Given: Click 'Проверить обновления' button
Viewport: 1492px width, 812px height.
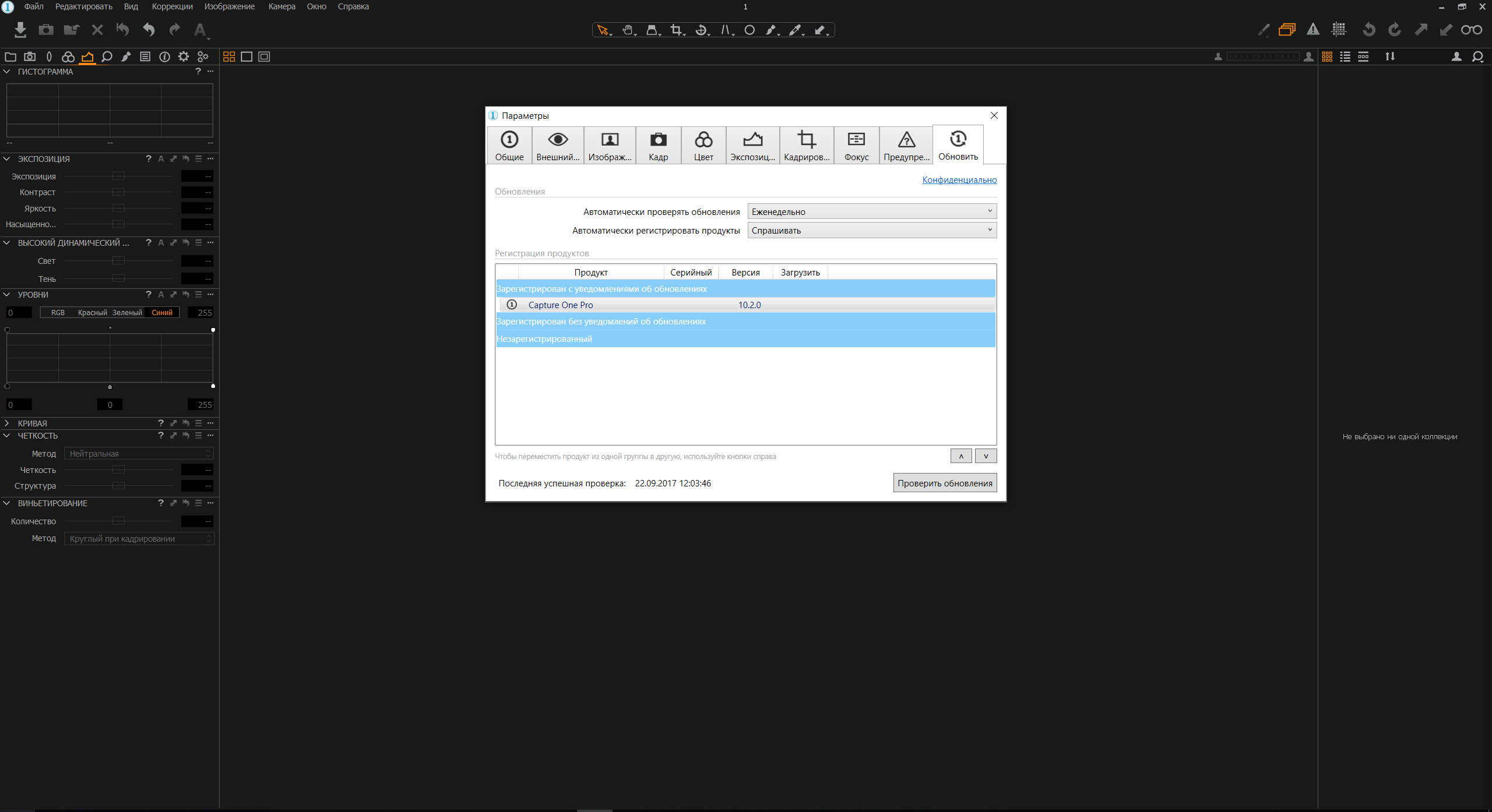Looking at the screenshot, I should point(945,483).
